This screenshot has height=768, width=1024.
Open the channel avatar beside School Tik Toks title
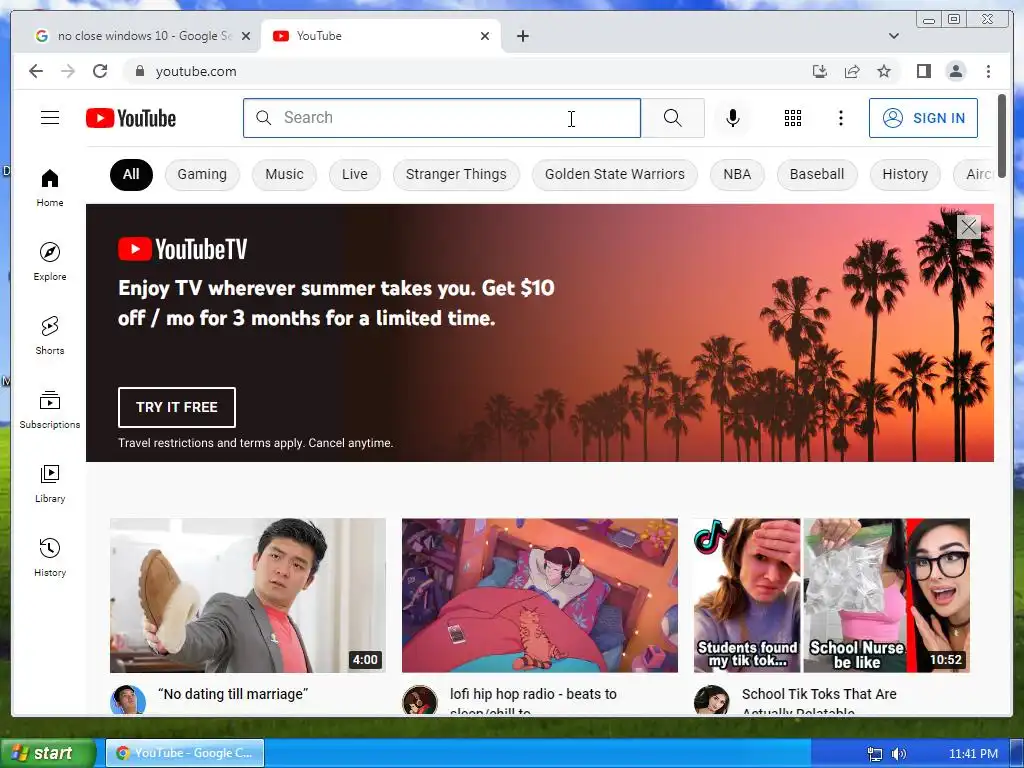[x=711, y=700]
